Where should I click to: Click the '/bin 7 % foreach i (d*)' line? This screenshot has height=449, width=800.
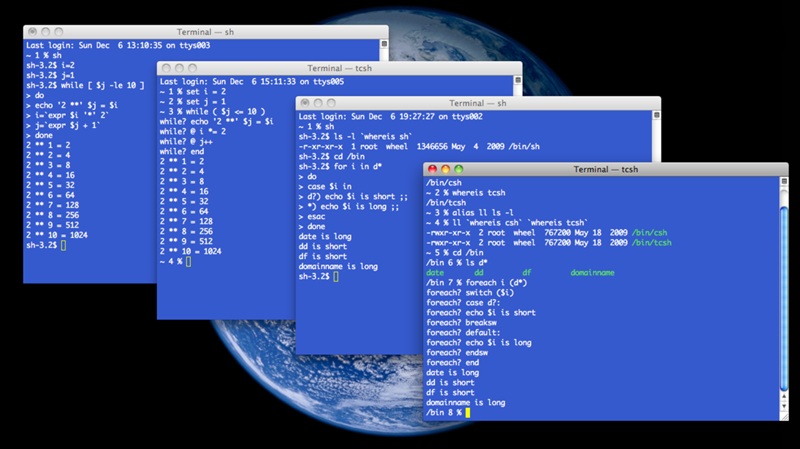[477, 282]
